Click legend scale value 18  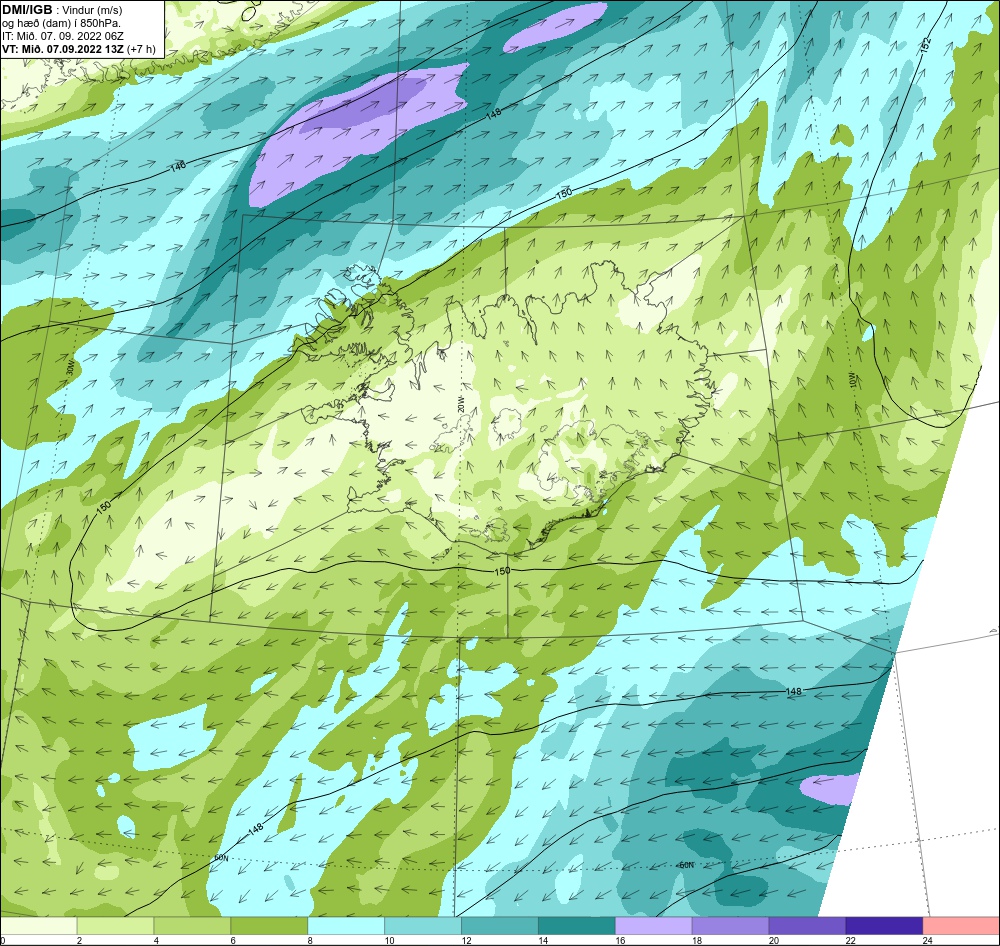697,940
